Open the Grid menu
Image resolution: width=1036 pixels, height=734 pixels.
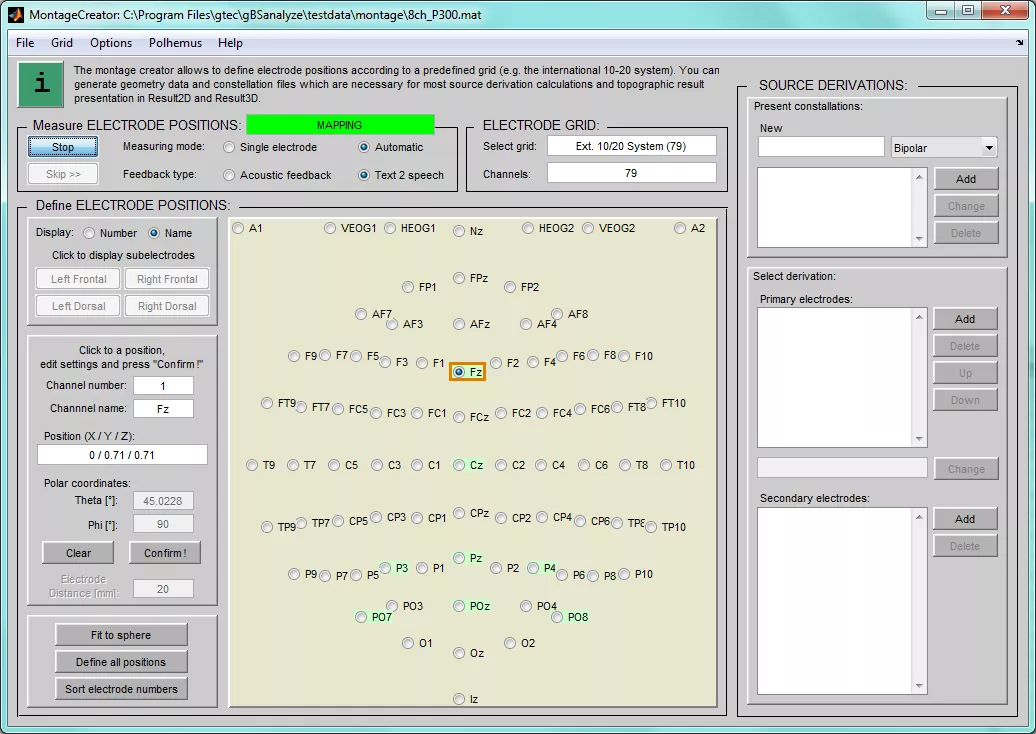[61, 43]
